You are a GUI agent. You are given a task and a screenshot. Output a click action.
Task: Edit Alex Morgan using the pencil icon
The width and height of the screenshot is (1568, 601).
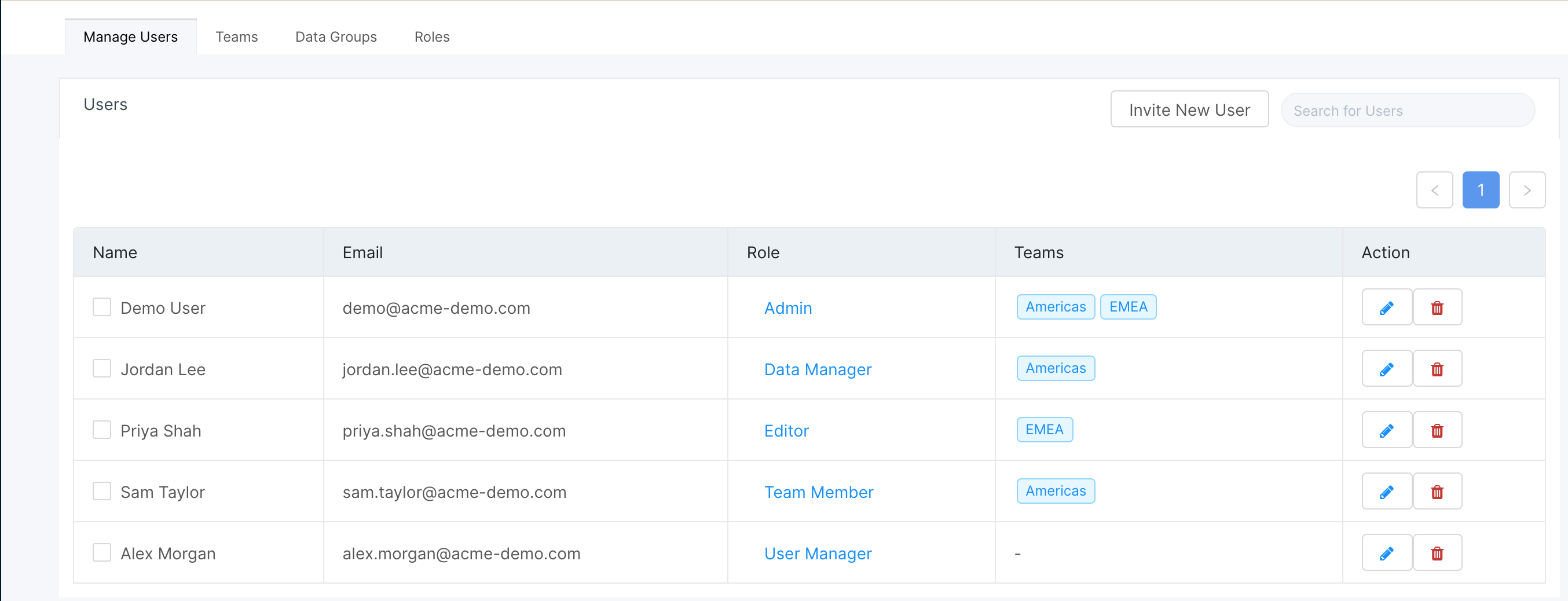point(1387,553)
